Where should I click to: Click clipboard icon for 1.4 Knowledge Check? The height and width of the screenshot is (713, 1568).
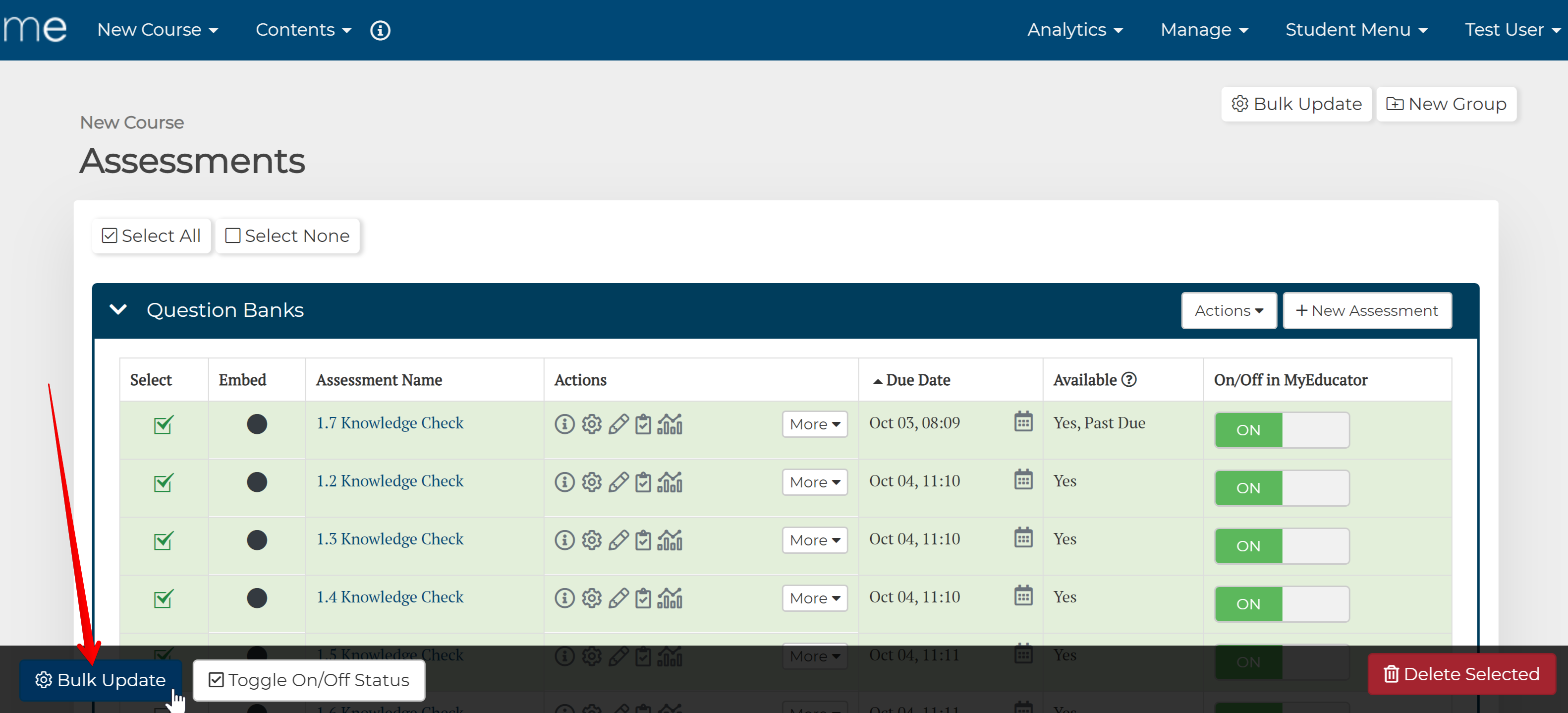pyautogui.click(x=643, y=598)
